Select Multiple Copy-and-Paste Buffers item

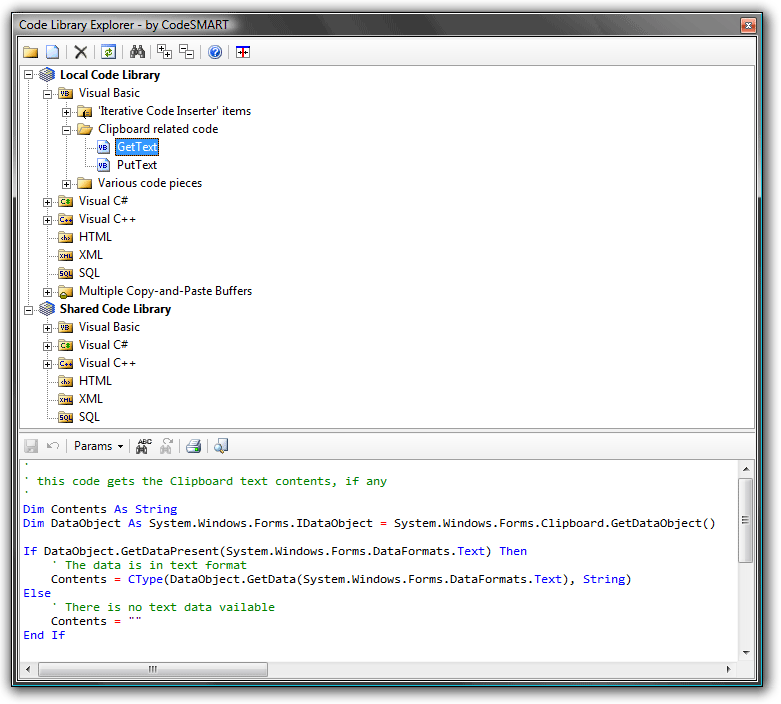(x=165, y=290)
